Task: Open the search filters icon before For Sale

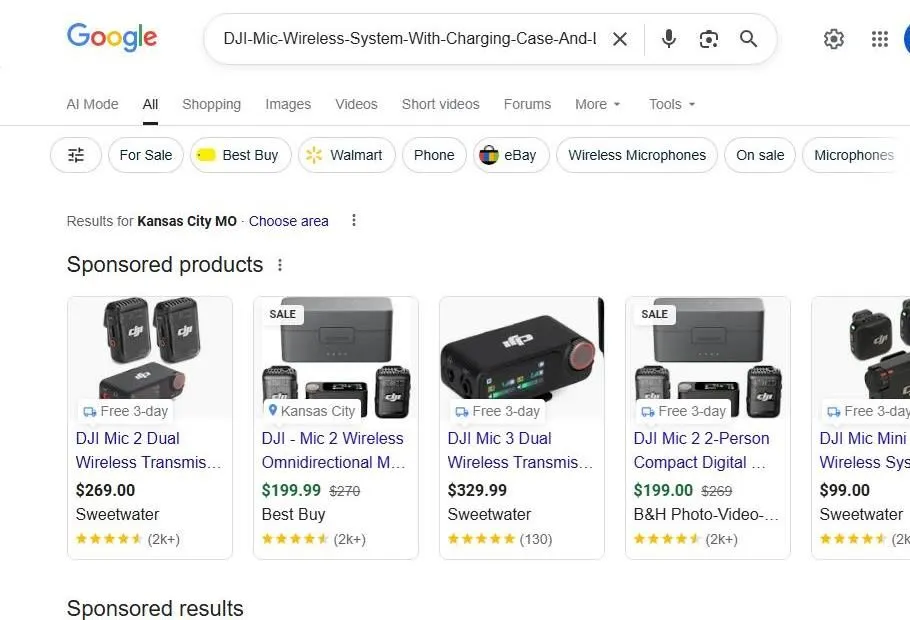Action: [x=75, y=155]
